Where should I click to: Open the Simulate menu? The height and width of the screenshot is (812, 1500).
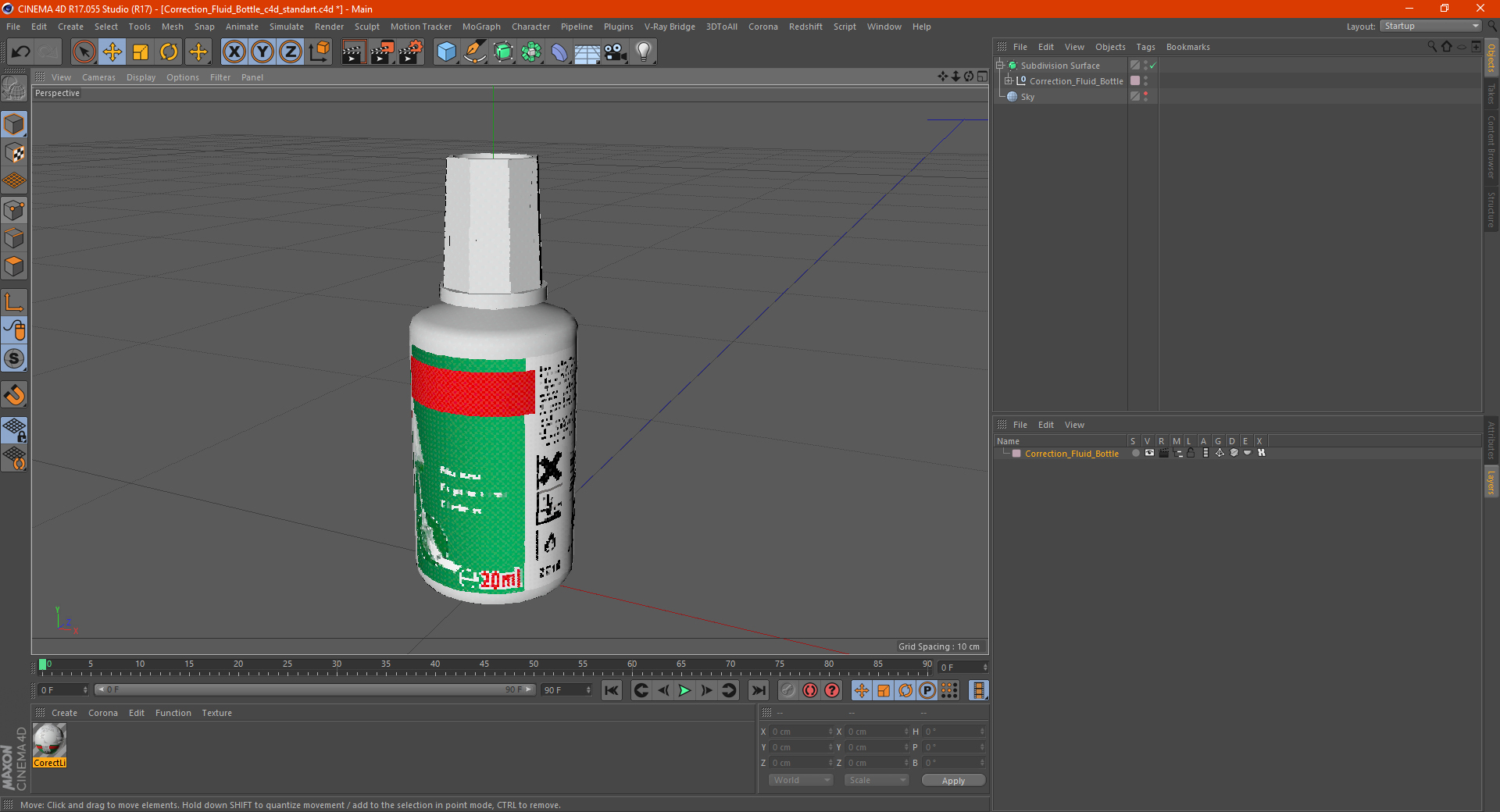click(287, 27)
